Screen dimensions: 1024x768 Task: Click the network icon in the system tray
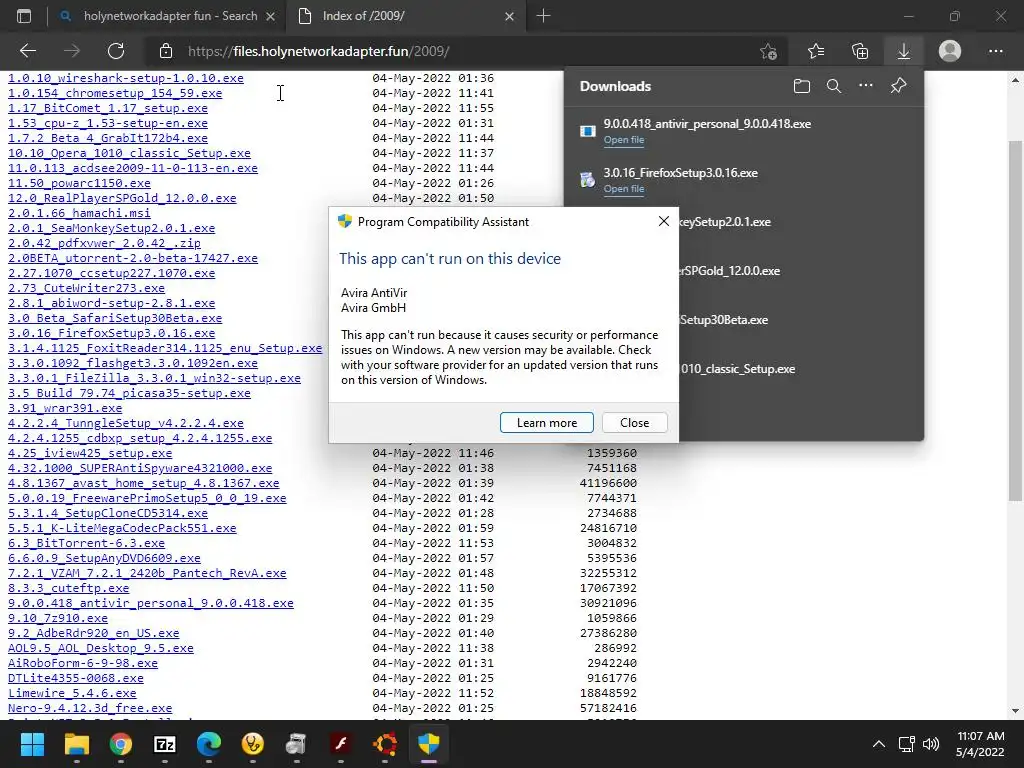(906, 744)
